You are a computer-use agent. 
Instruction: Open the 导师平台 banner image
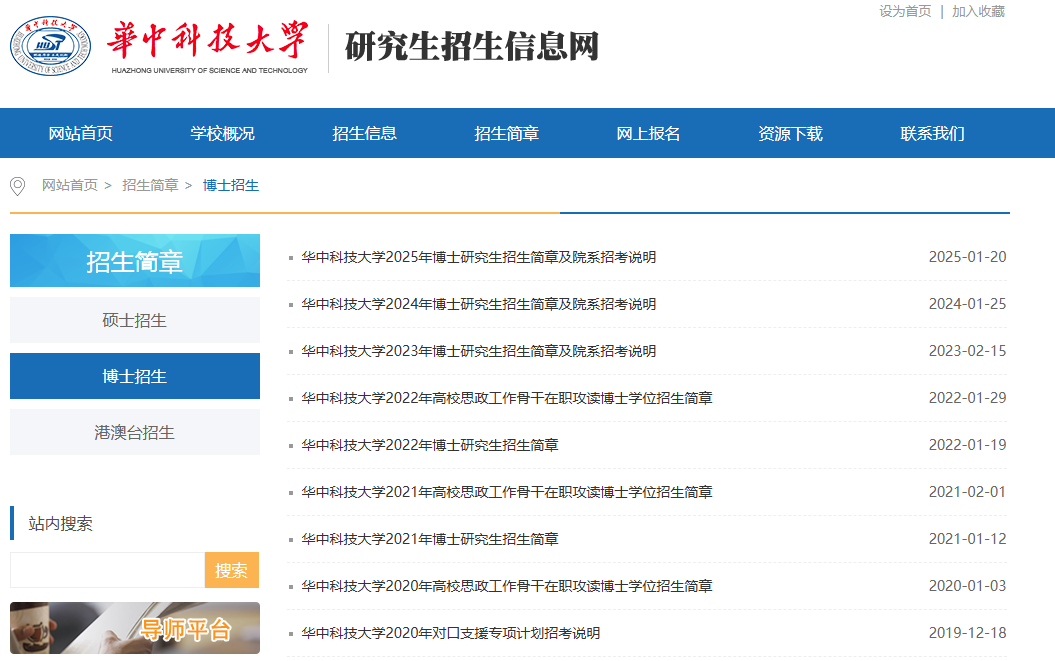pos(135,628)
